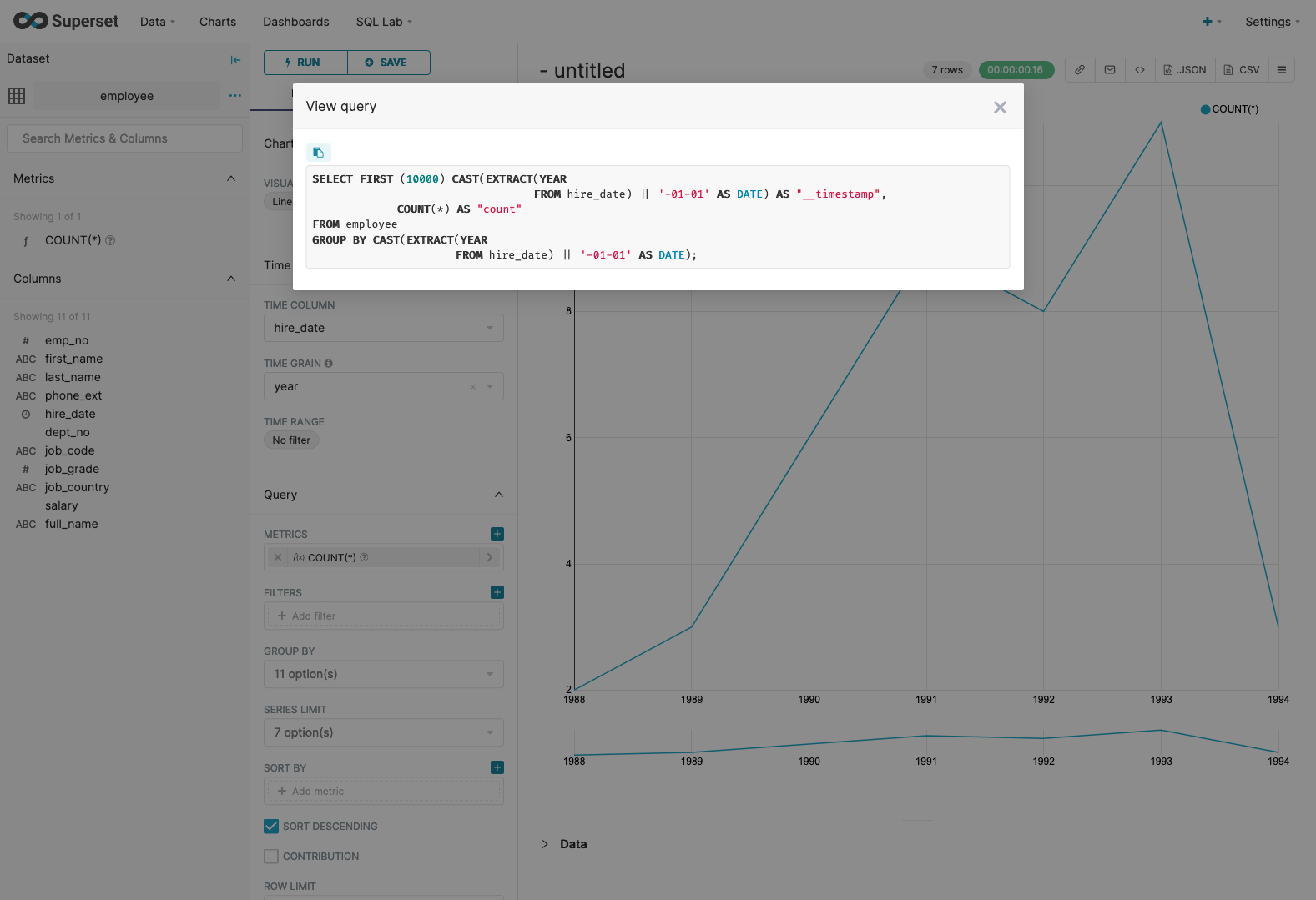Toggle Sort Descending checkbox
The height and width of the screenshot is (900, 1316).
271,827
